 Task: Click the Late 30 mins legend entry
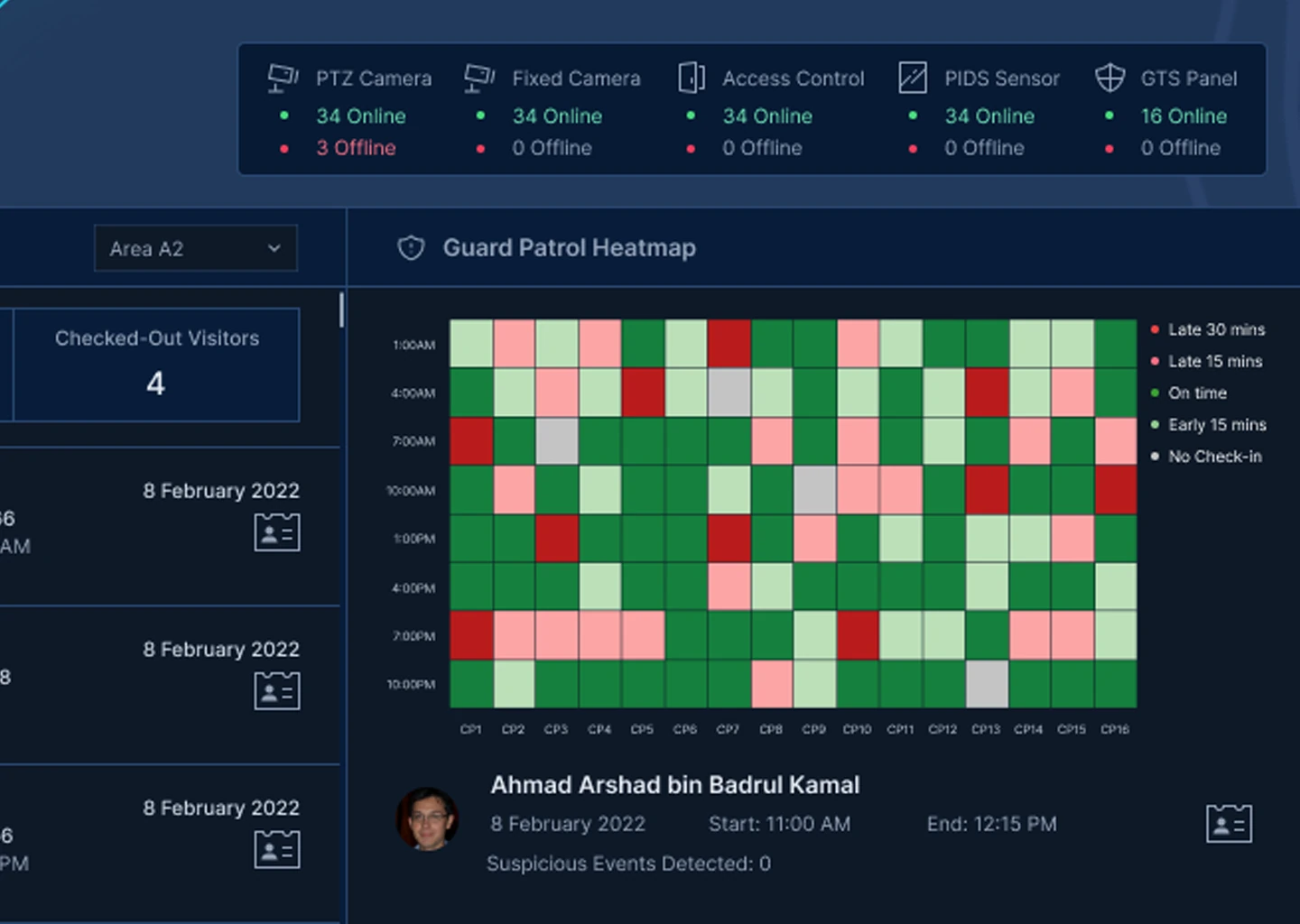pyautogui.click(x=1208, y=329)
